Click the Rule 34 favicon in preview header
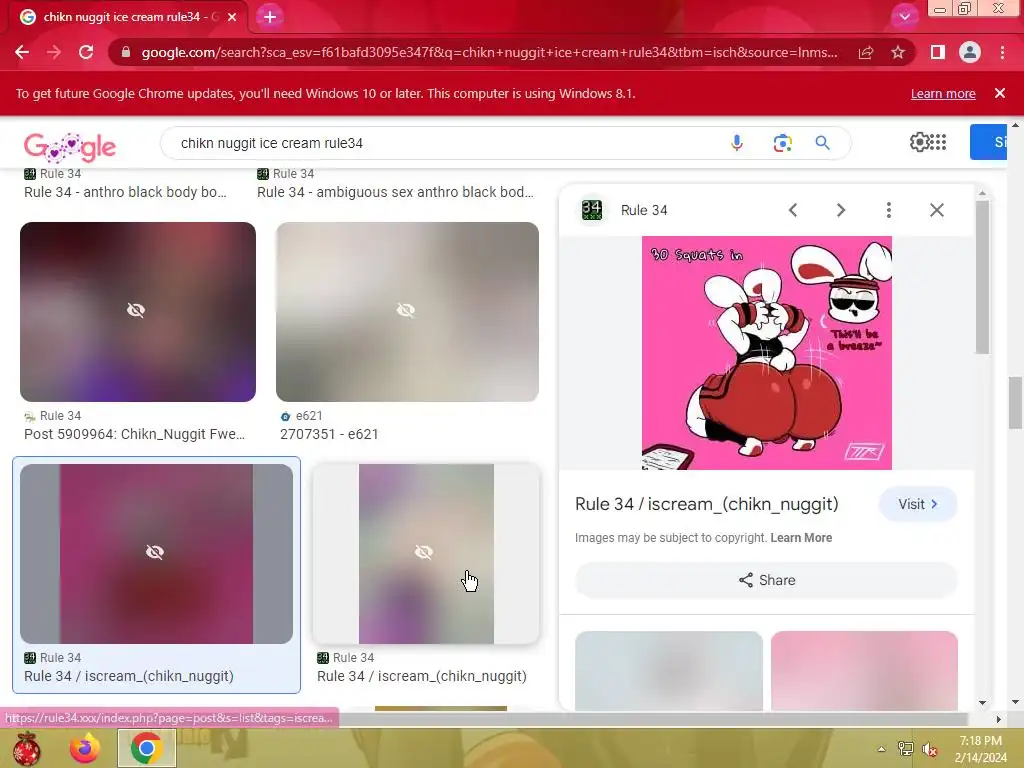1024x768 pixels. 592,210
